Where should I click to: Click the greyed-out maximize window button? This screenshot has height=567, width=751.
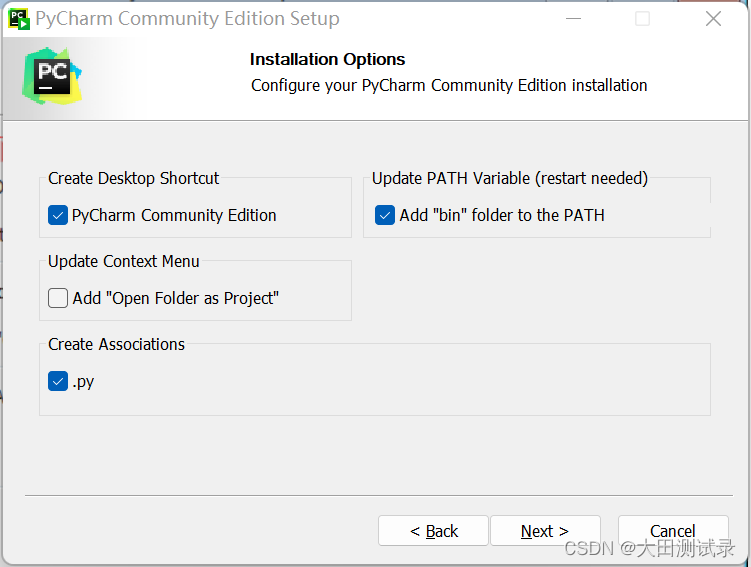[x=642, y=19]
